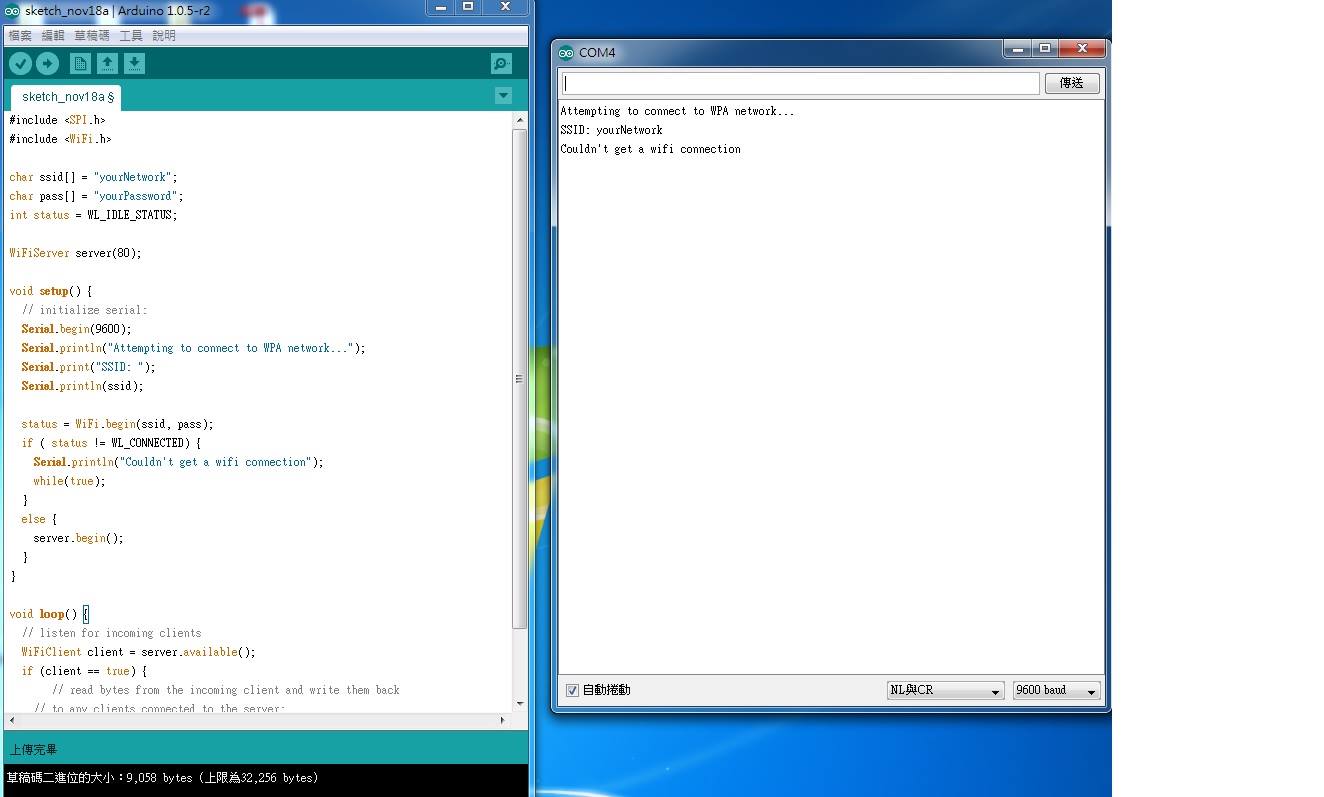Screen dimensions: 1324x797
Task: Close the COM4 serial monitor window
Action: click(1082, 48)
